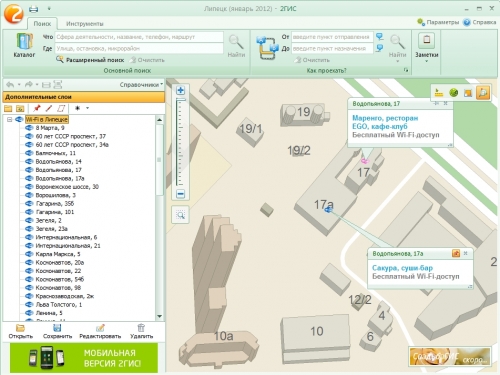The height and width of the screenshot is (375, 500).
Task: Collapse the Wi-Fi в Липецке tree node
Action: point(9,119)
